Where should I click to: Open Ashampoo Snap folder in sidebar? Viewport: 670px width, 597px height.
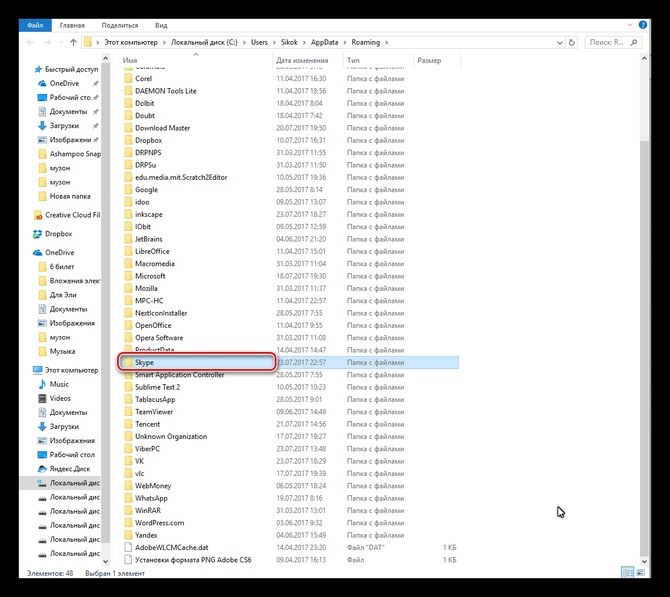pyautogui.click(x=69, y=153)
